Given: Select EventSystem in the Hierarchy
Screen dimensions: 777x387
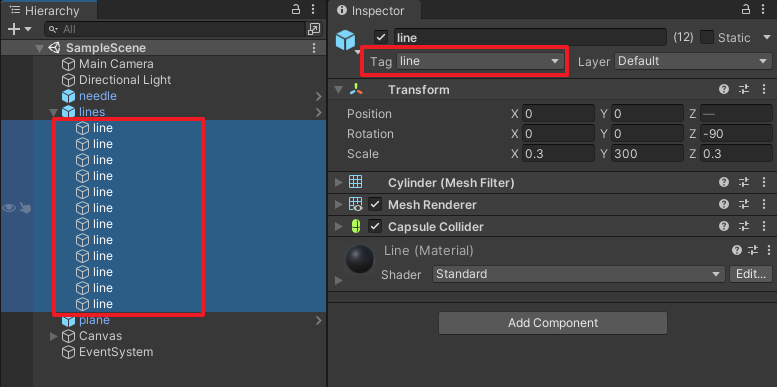Looking at the screenshot, I should click(x=116, y=352).
